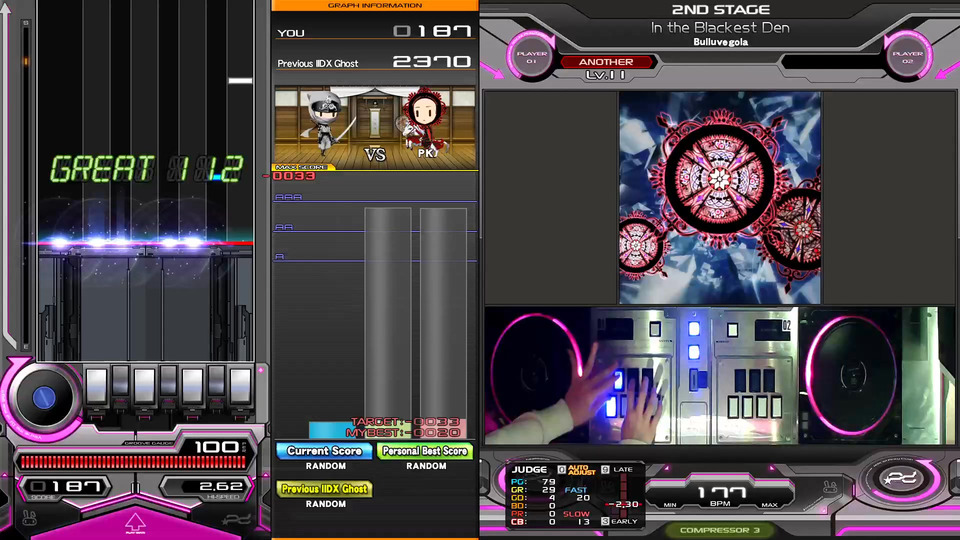This screenshot has width=960, height=540.
Task: Click the '0' icon beside AUTO ADJUST
Action: (561, 470)
